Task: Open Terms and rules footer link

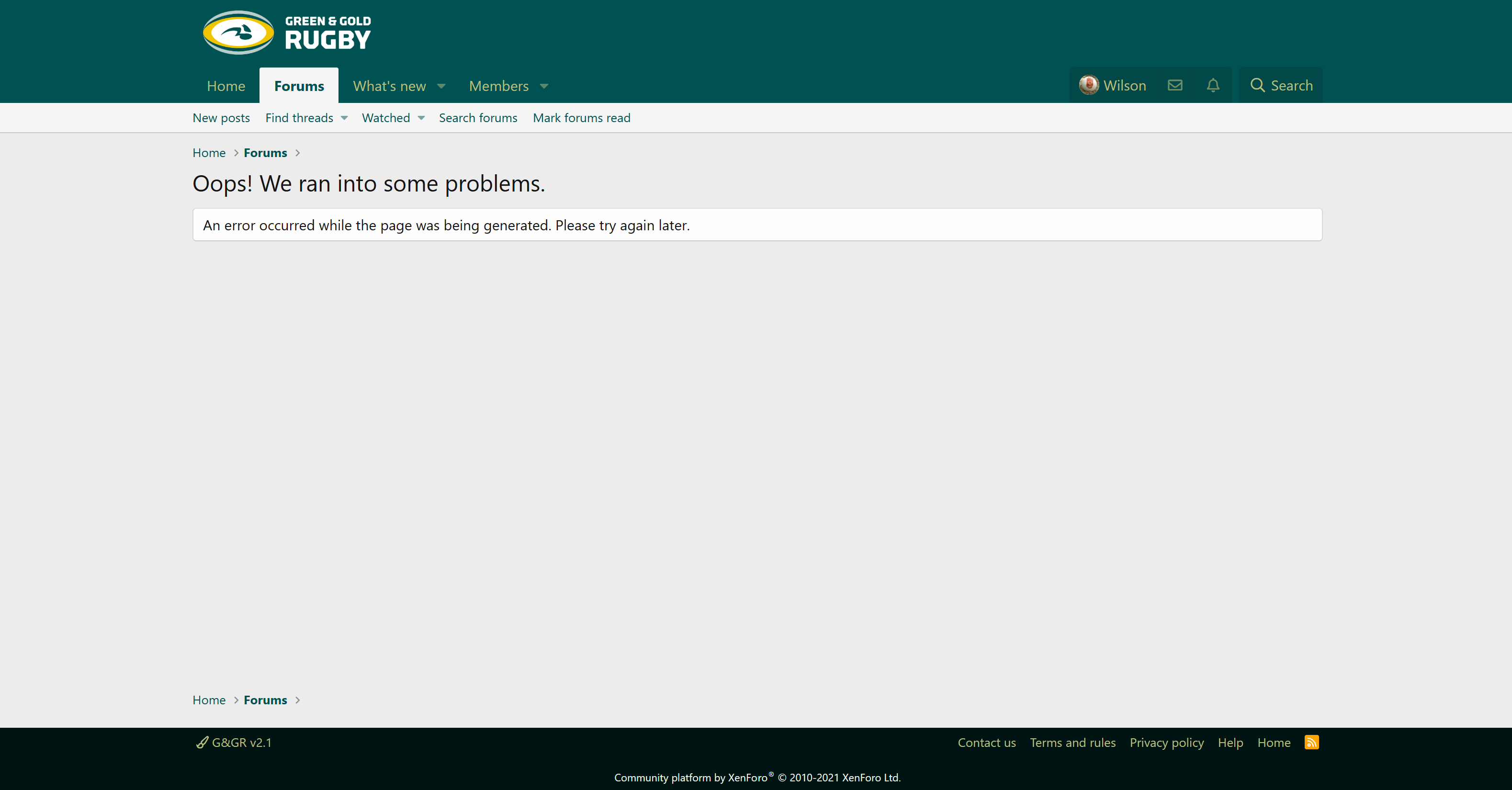Action: [1072, 743]
